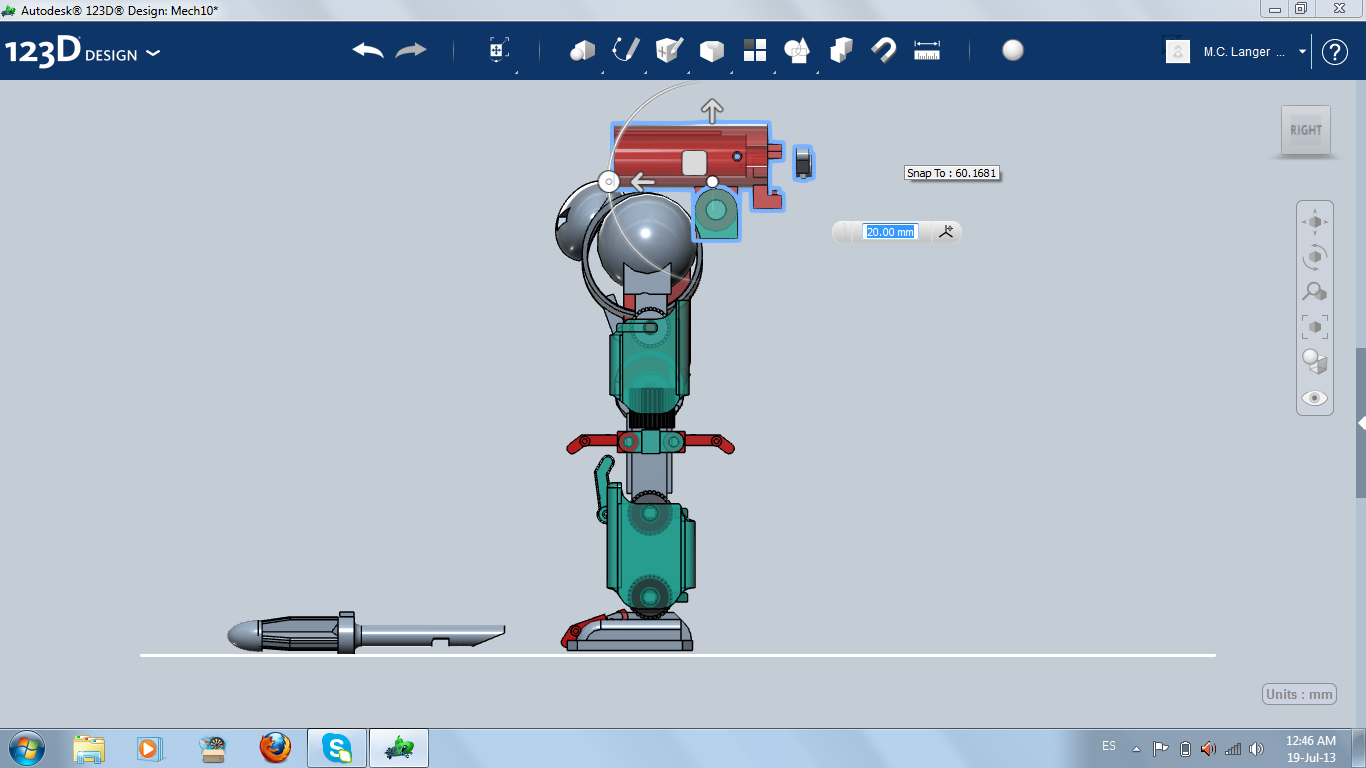Click the RIGHT face of the view cube
Screen dimensions: 1366x768
point(1306,130)
